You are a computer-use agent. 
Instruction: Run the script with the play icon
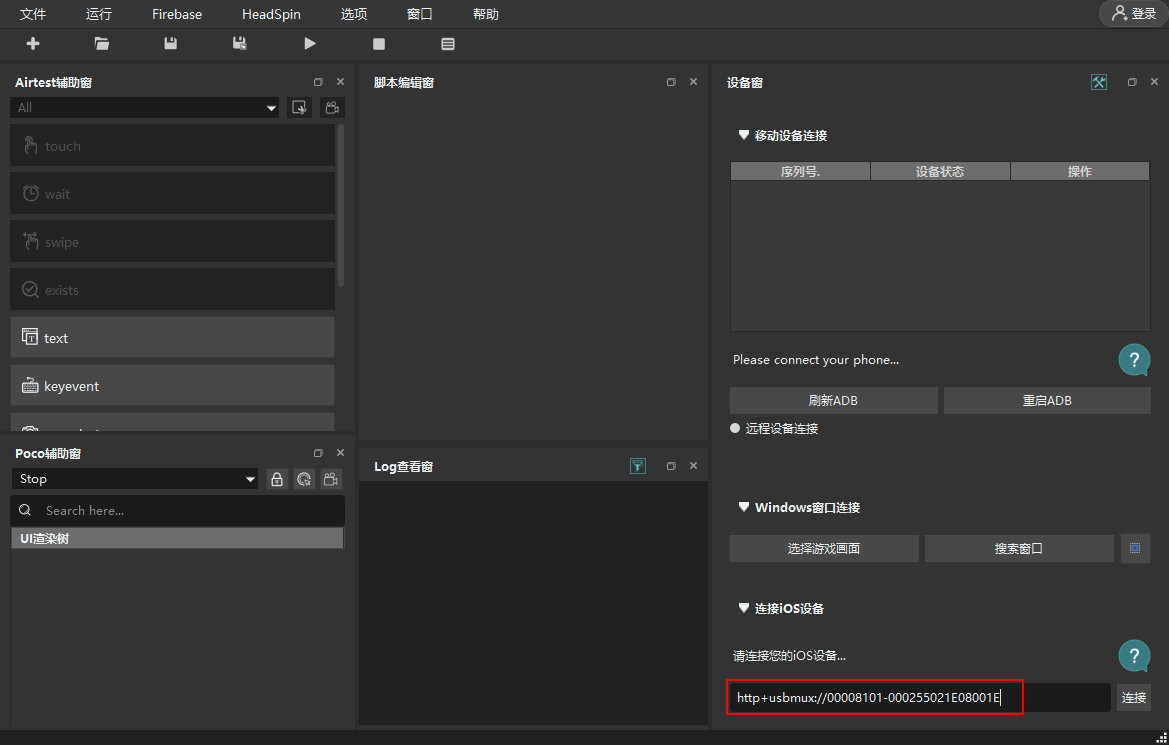310,44
